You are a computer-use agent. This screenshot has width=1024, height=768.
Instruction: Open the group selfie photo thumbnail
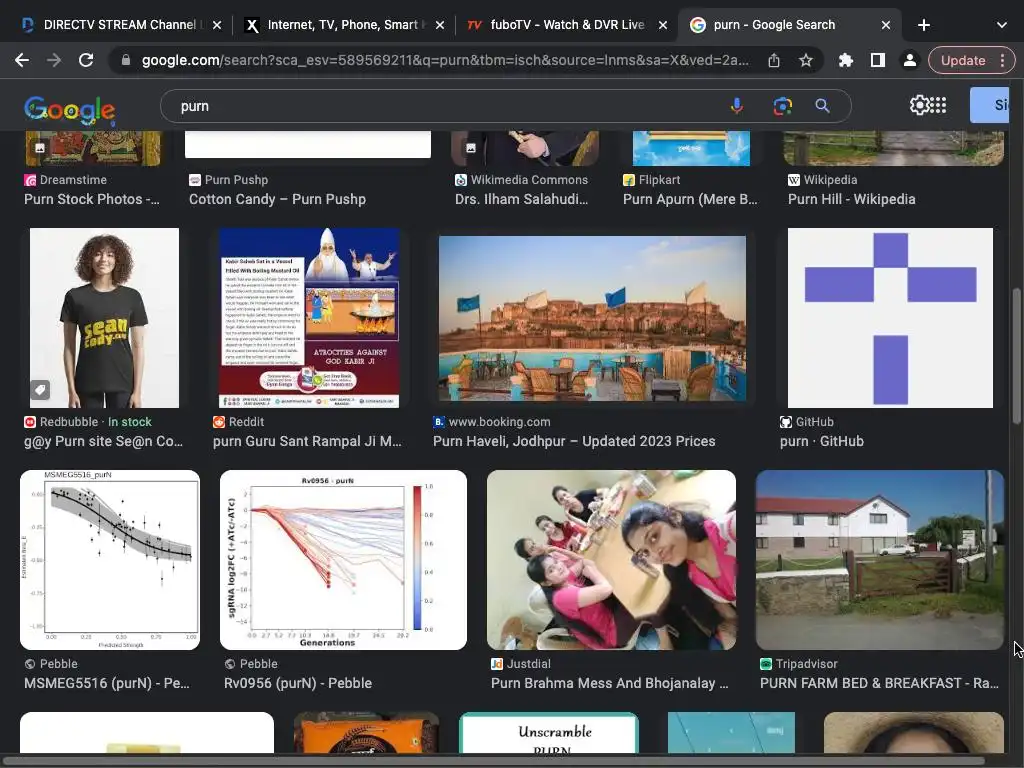[x=611, y=560]
